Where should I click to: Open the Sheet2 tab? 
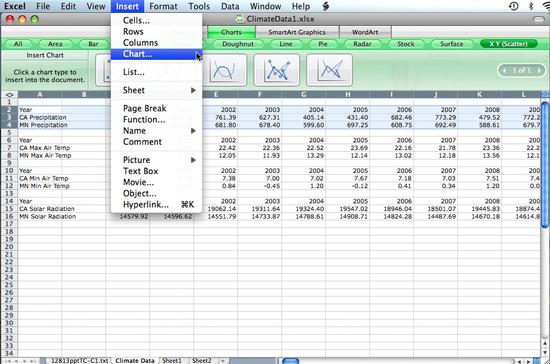(202, 360)
